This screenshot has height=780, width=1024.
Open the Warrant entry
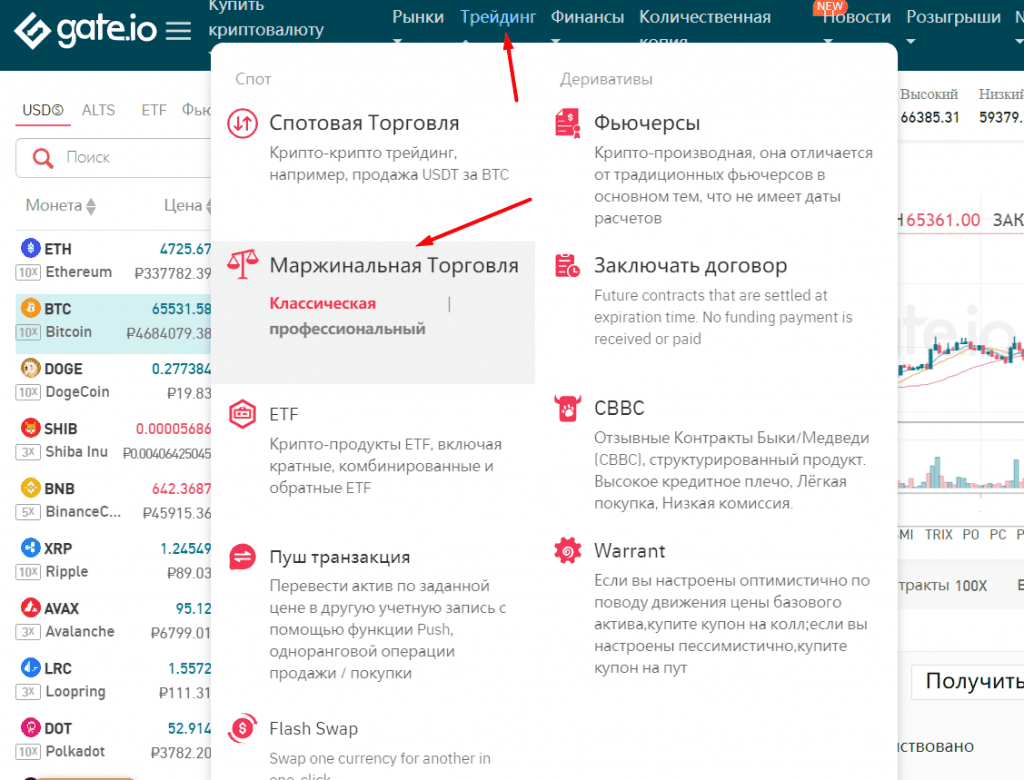tap(629, 551)
